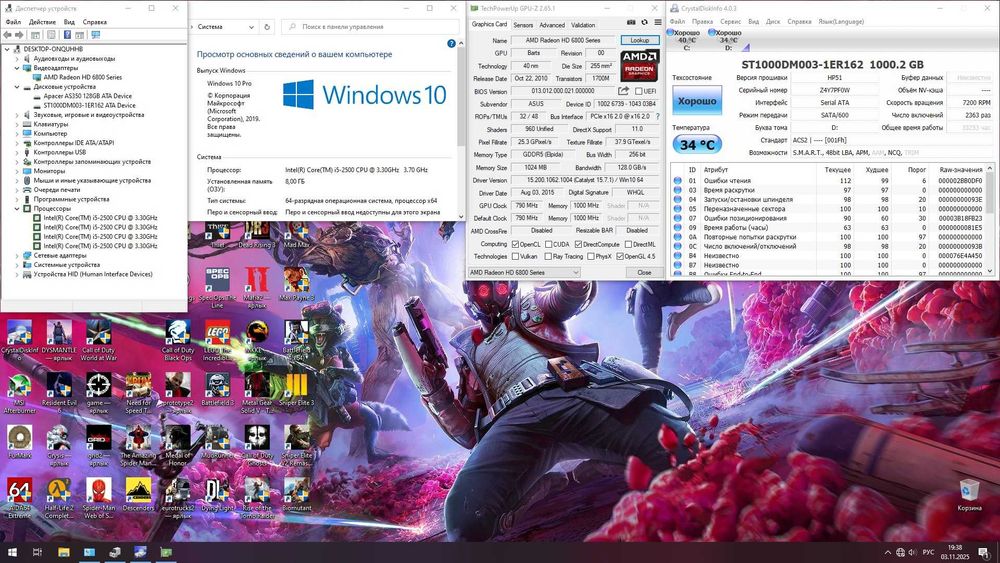Screen dimensions: 1000x563
Task: Toggle the OpenCL checkbox in GPU-Z
Action: pyautogui.click(x=515, y=244)
